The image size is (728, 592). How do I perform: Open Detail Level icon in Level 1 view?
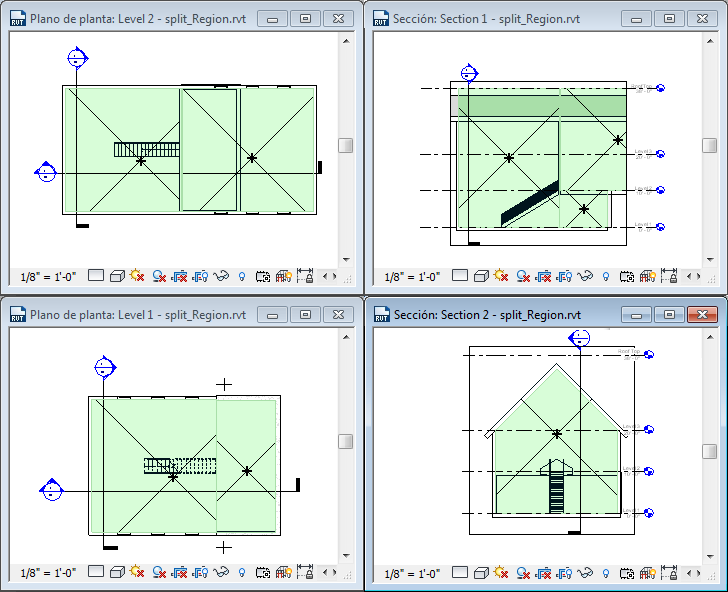pyautogui.click(x=96, y=572)
